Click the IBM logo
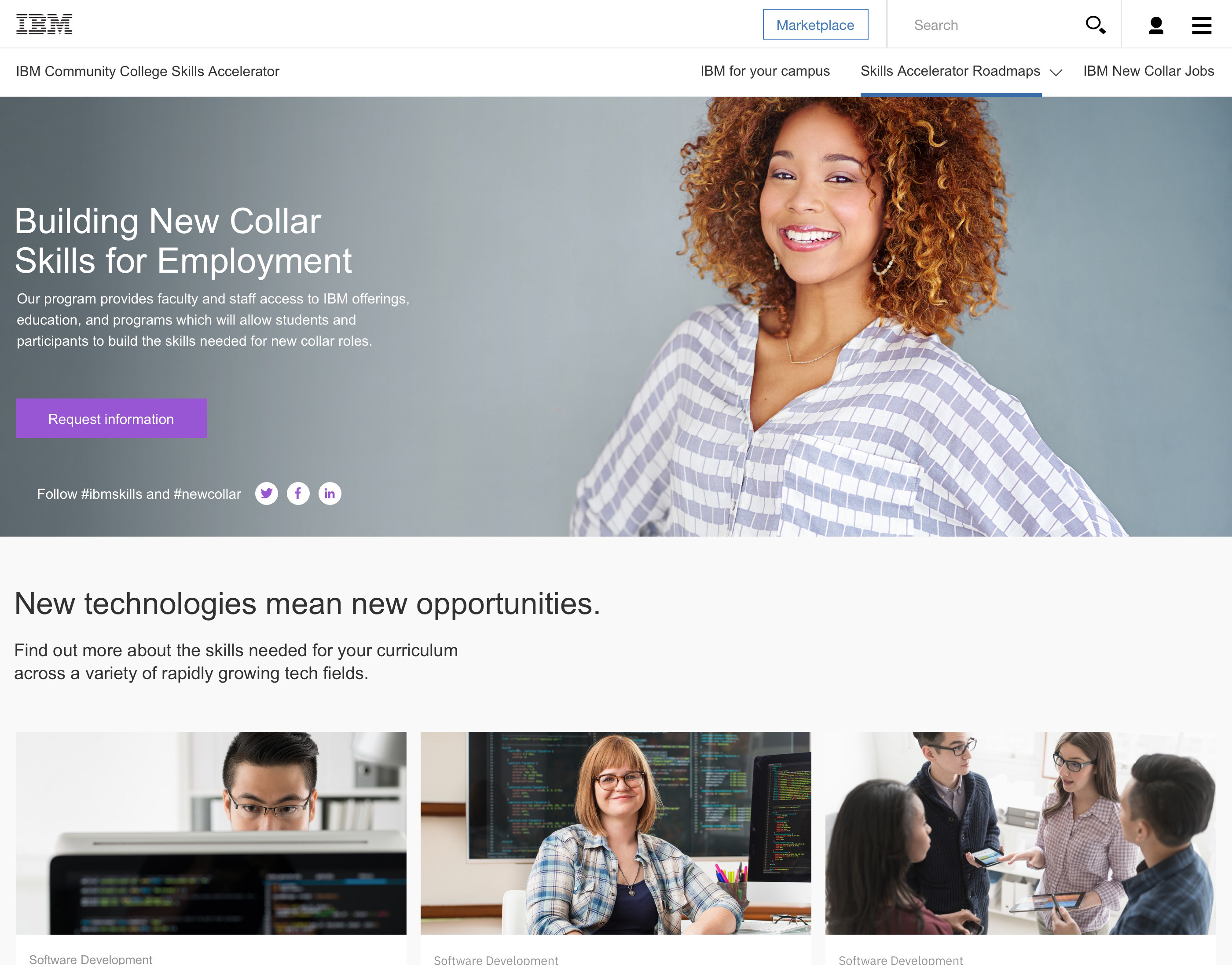Screen dimensions: 1232x965 [44, 24]
